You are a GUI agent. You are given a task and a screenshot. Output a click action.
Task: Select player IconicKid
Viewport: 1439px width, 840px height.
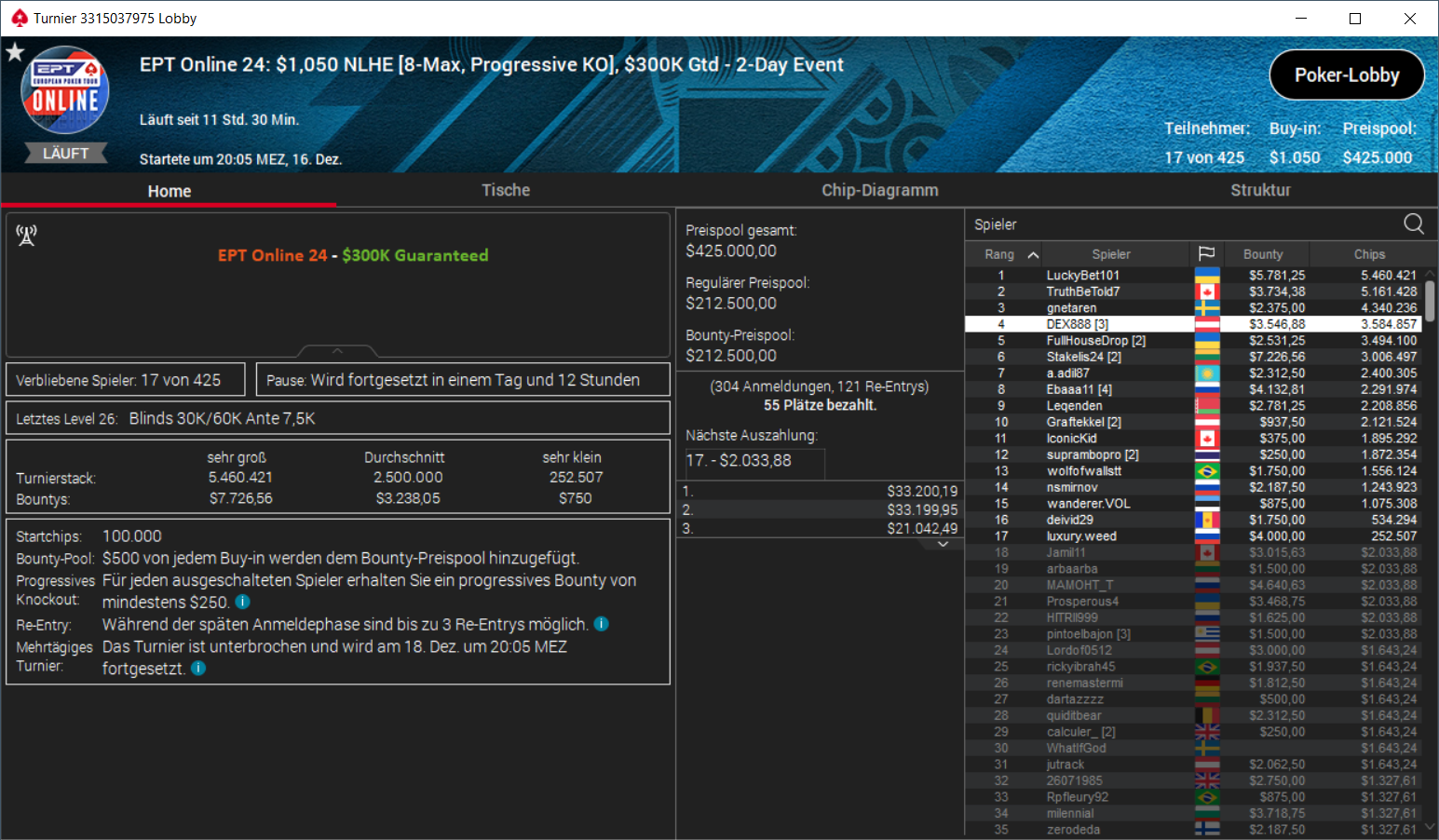coord(1194,439)
